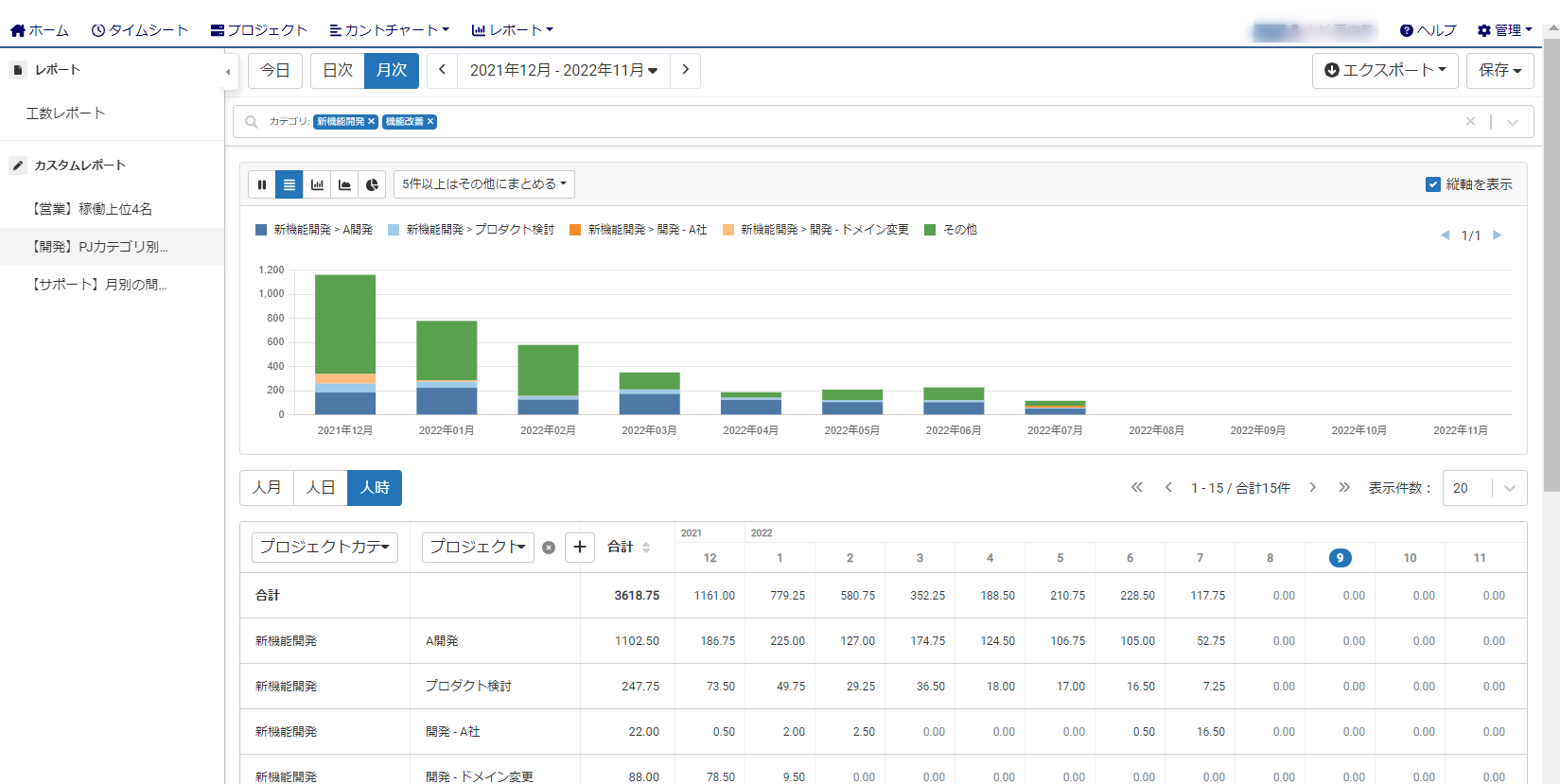Viewport: 1560px width, 784px height.
Task: Select the 人日 unit tab
Action: (321, 488)
